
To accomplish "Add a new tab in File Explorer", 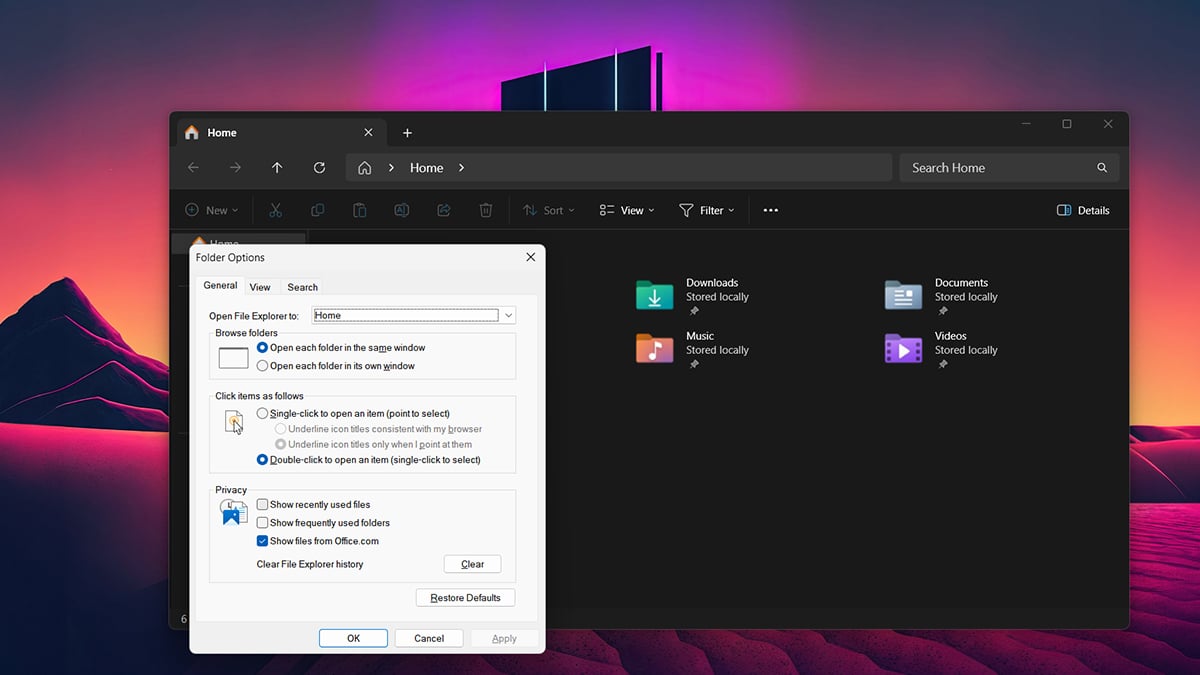I will click(x=407, y=133).
